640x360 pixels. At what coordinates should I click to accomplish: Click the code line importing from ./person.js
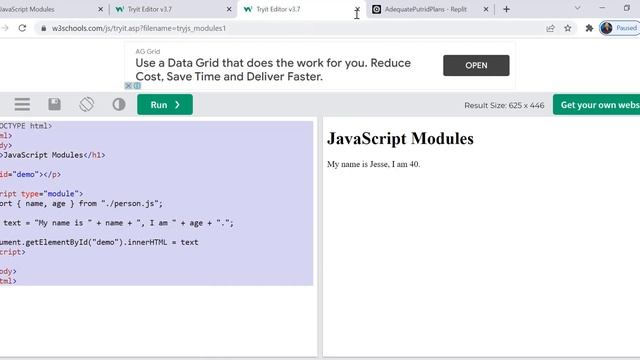(81, 203)
